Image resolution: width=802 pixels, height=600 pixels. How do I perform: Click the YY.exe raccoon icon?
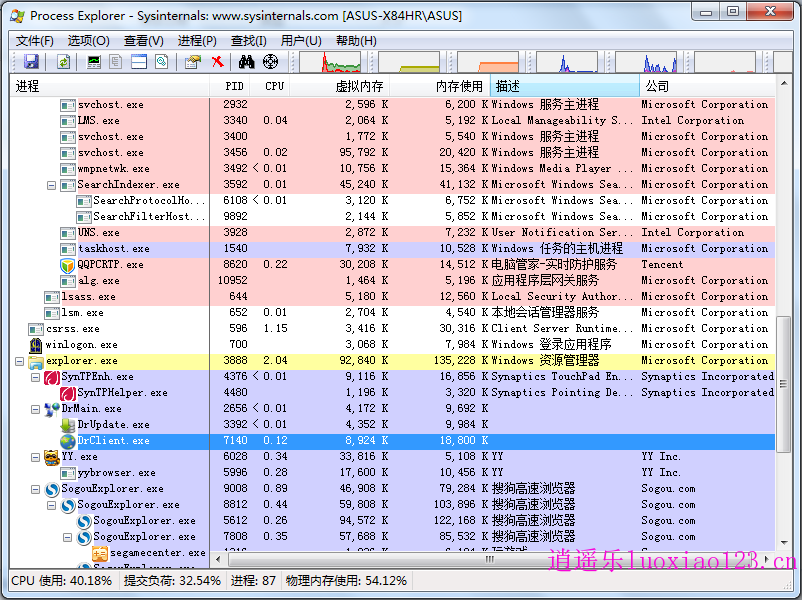click(x=52, y=457)
